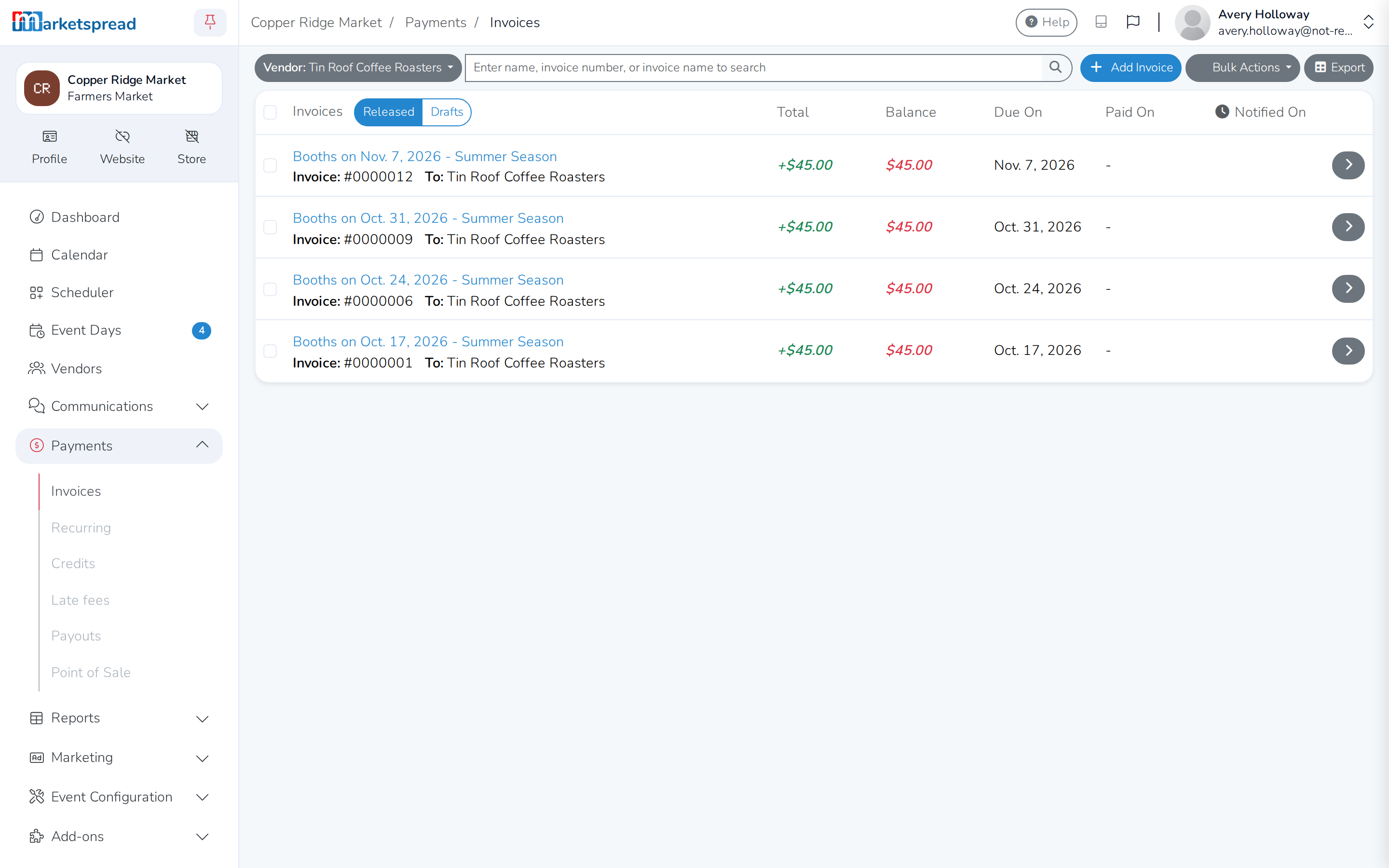Click the Event Days count badge
This screenshot has height=868, width=1389.
[202, 331]
